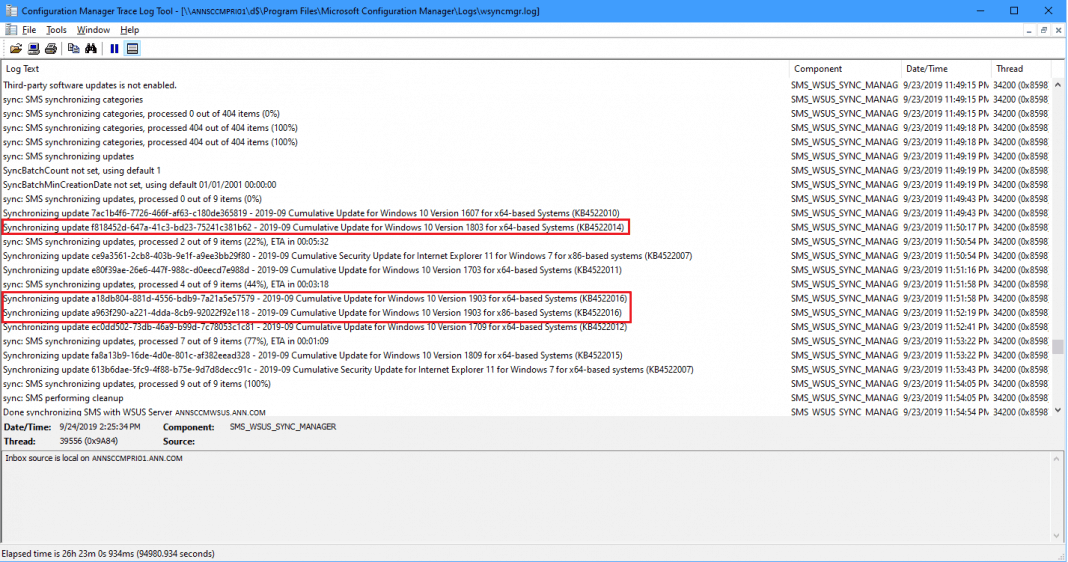Viewport: 1068px width, 562px height.
Task: Click the Open log file toolbar icon
Action: tap(16, 48)
